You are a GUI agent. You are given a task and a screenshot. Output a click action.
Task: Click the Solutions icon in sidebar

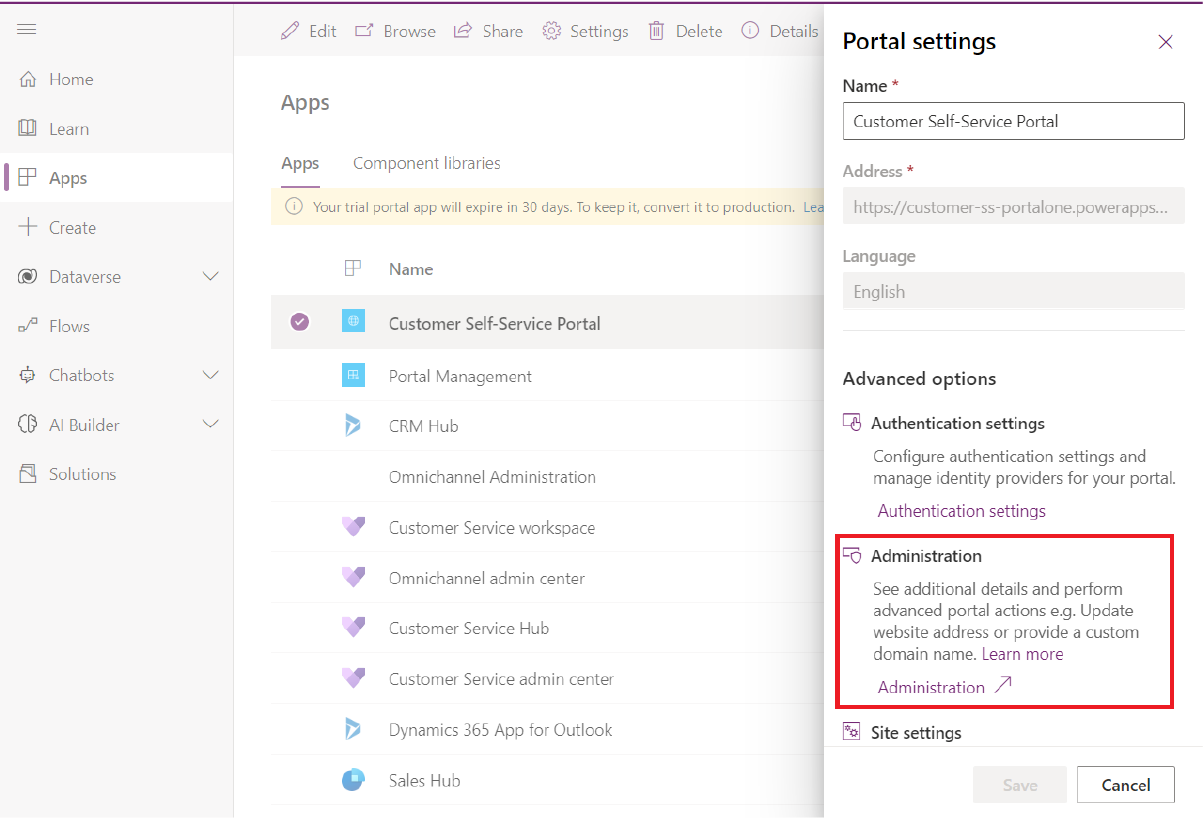click(x=28, y=474)
